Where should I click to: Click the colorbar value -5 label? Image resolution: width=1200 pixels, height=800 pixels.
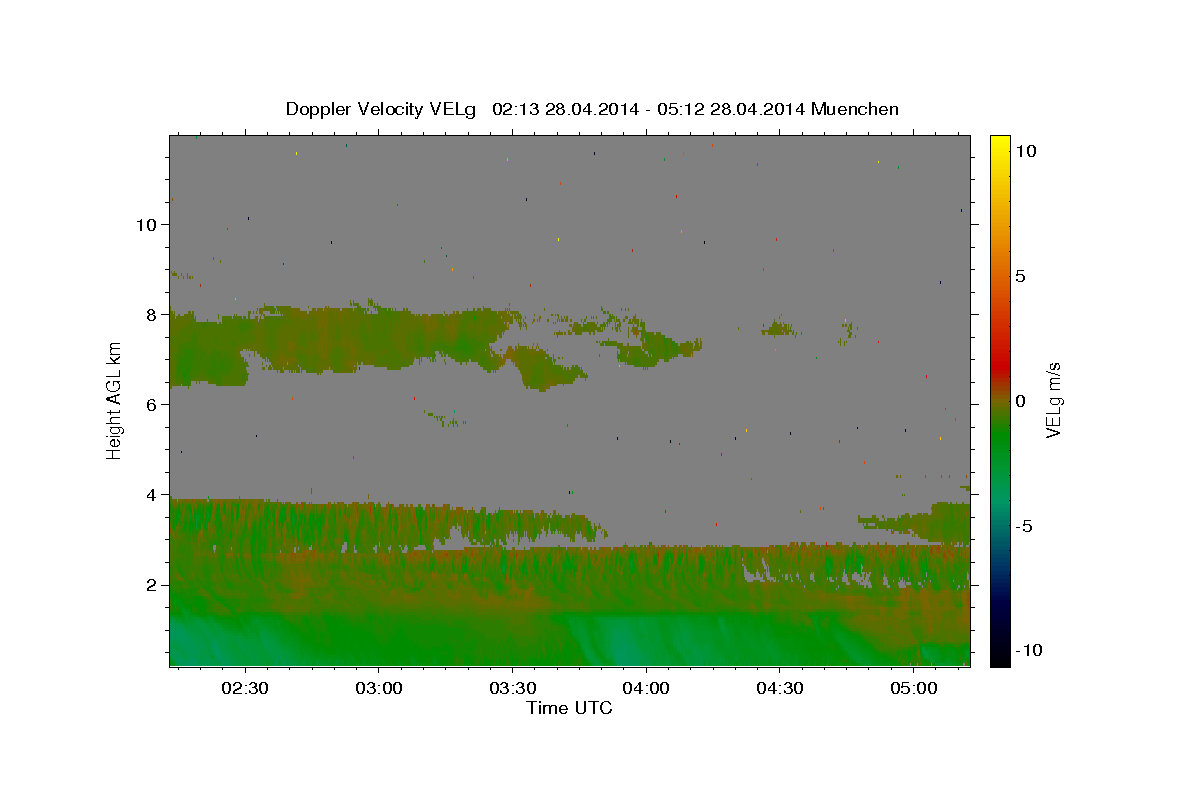1024,526
